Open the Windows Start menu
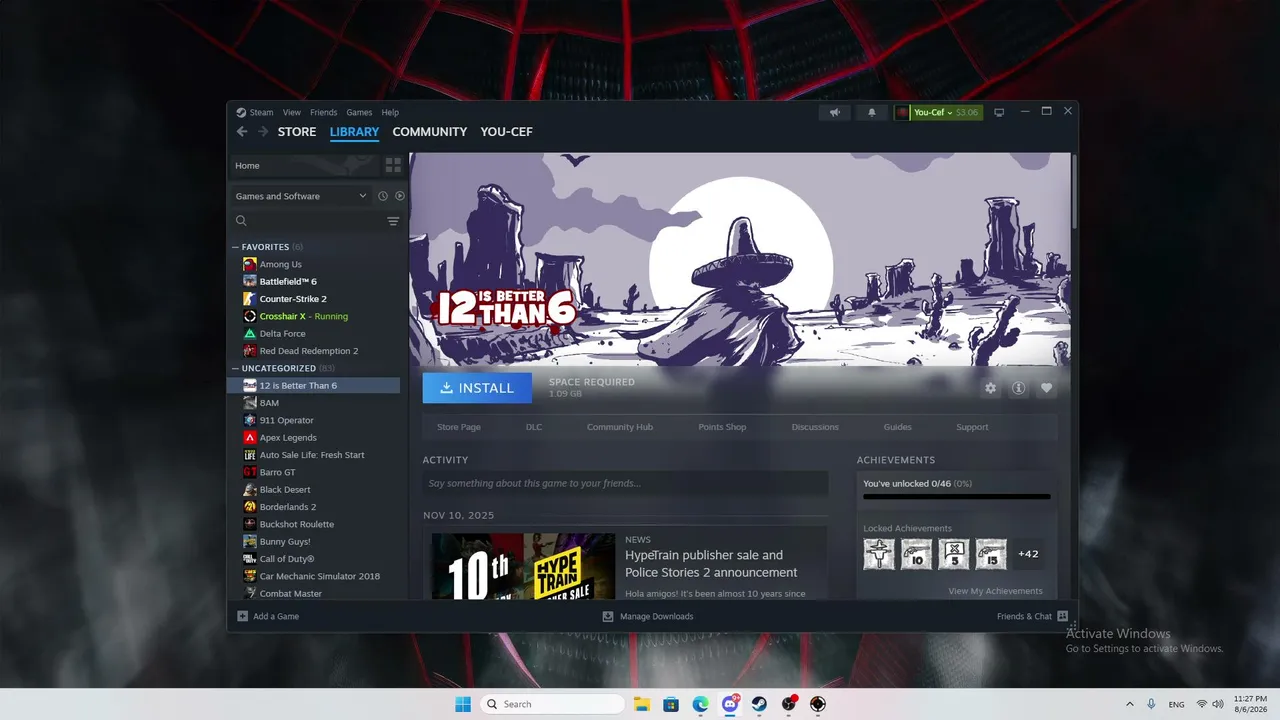Screen dimensions: 1280x720 click(x=463, y=704)
